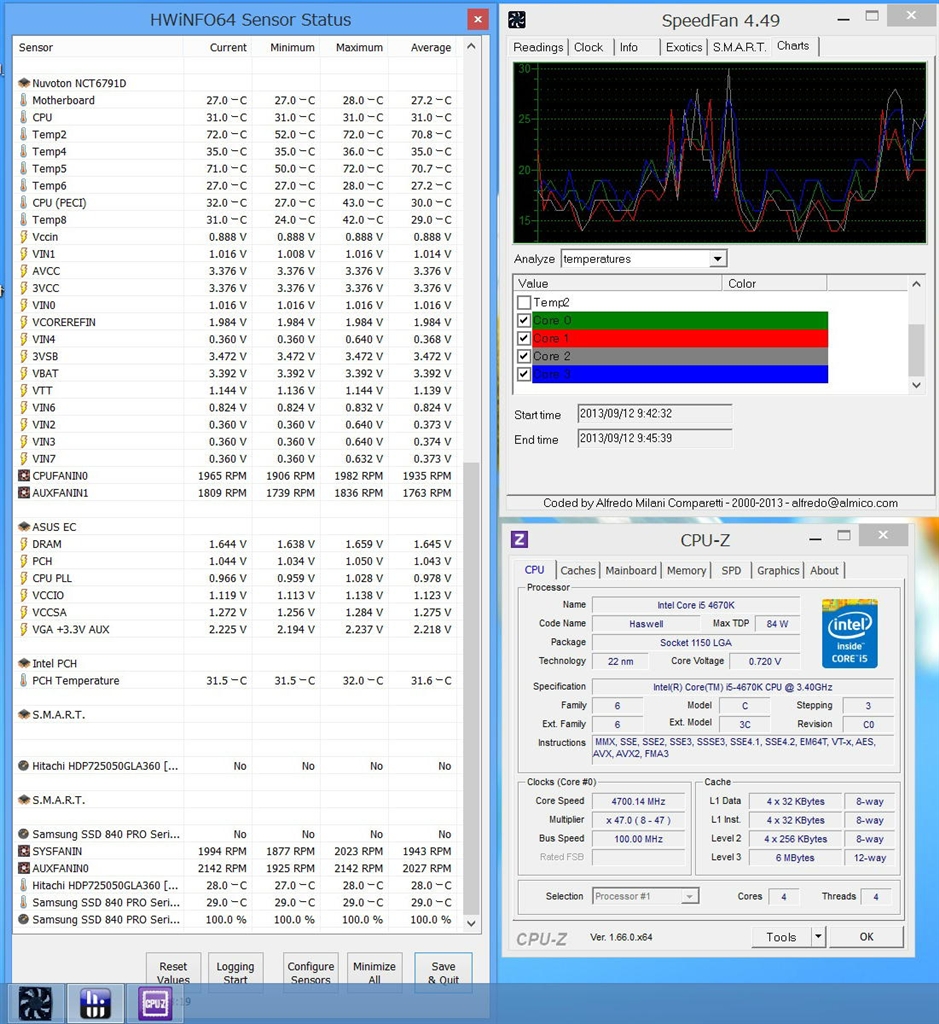Click HWiNFO Logging Start button
939x1024 pixels.
235,972
